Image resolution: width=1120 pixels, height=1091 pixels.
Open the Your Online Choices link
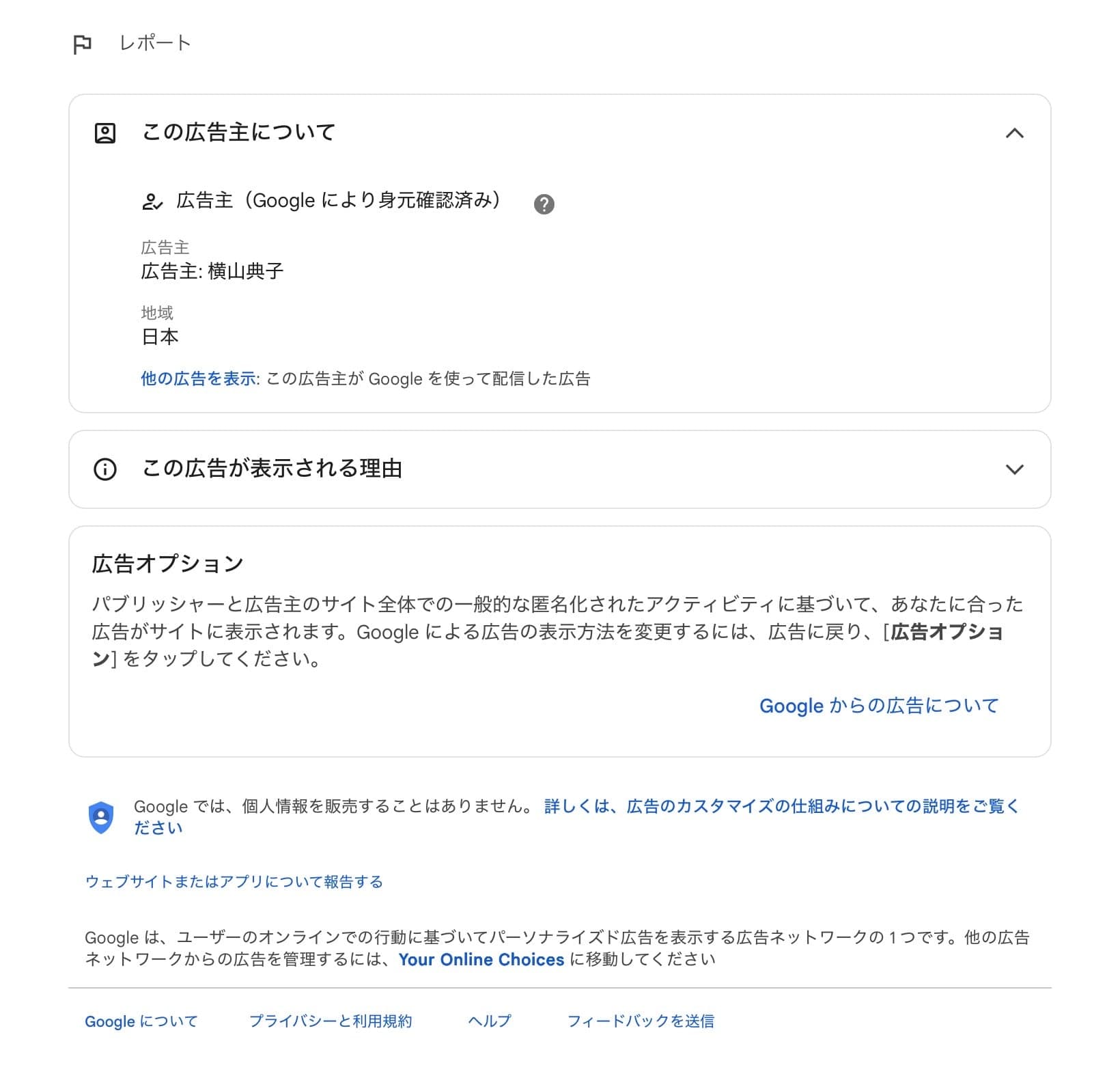481,960
